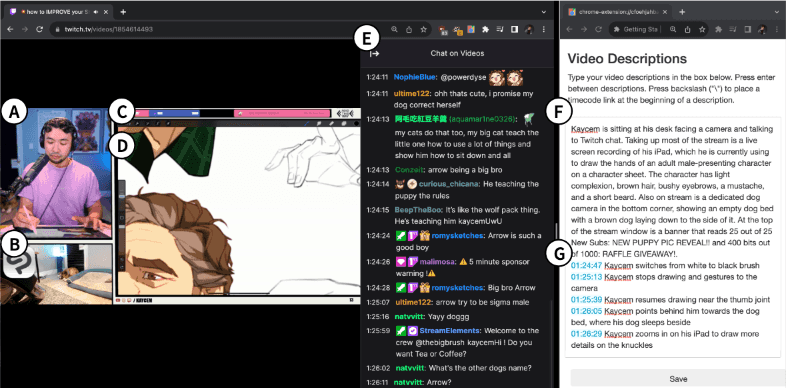Image resolution: width=786 pixels, height=388 pixels.
Task: Toggle the side panel icon in Twitch window
Action: (514, 30)
